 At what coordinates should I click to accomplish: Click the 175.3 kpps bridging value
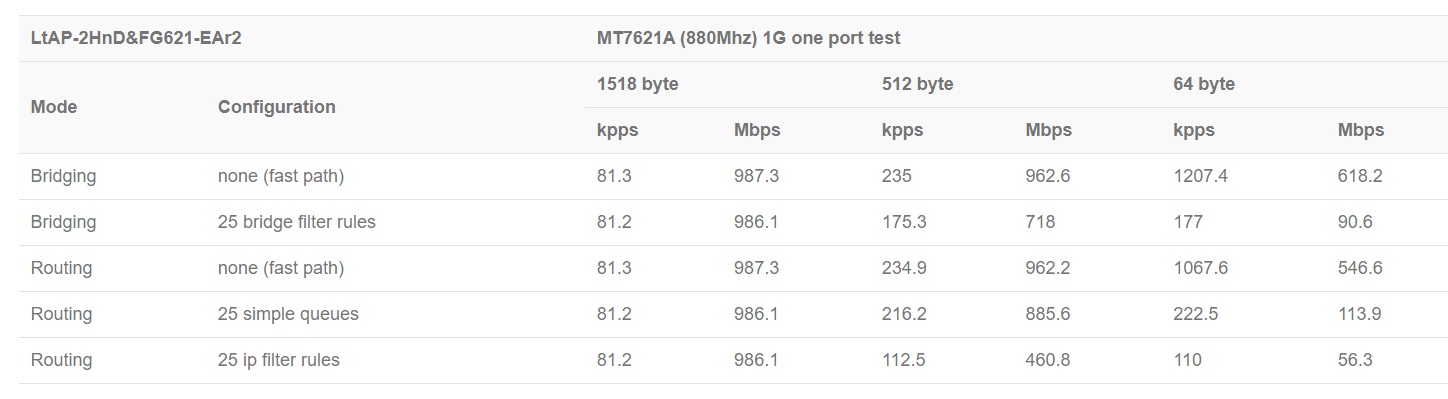pos(904,222)
